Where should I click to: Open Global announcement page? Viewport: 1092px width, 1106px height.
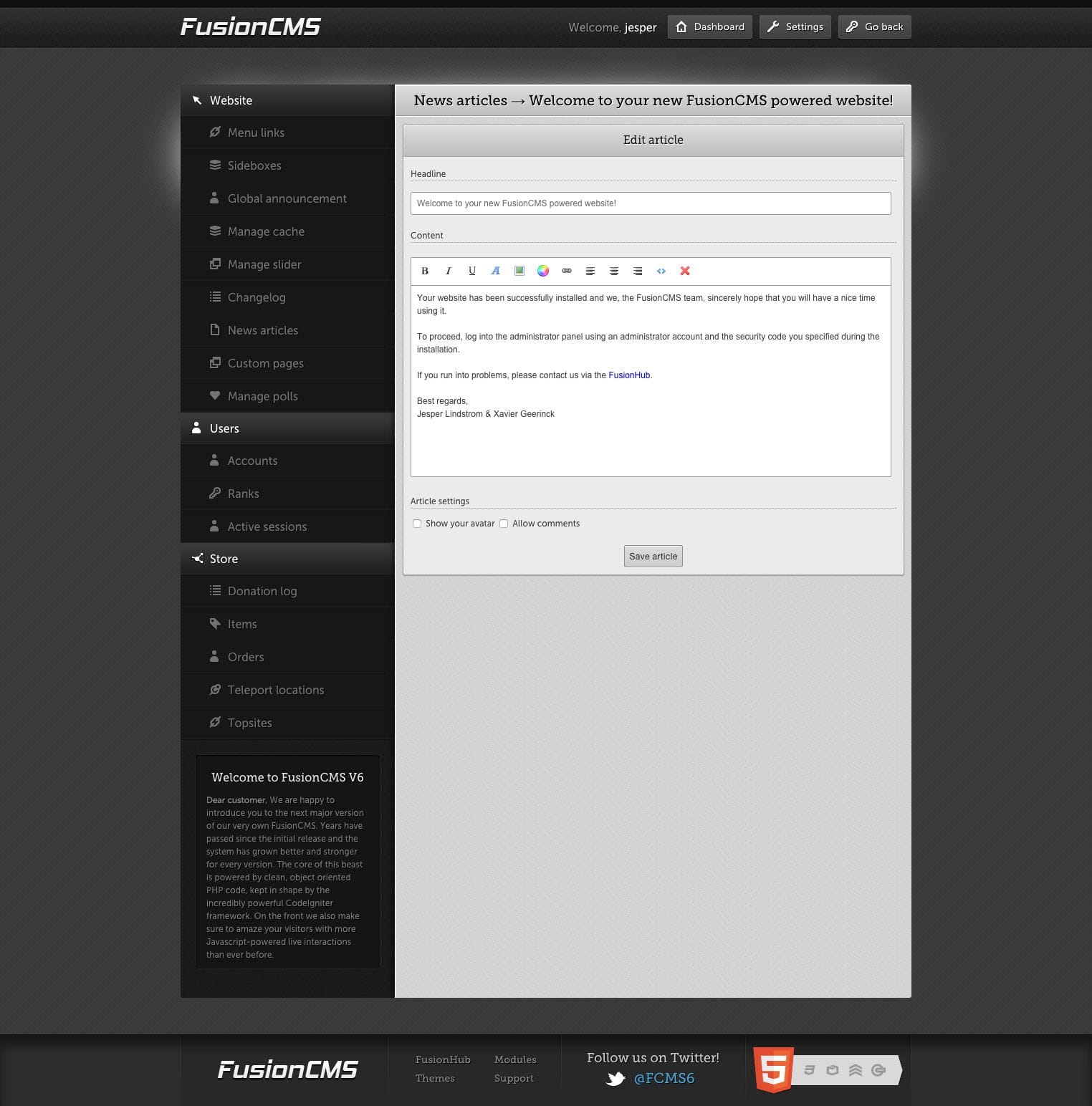point(287,198)
